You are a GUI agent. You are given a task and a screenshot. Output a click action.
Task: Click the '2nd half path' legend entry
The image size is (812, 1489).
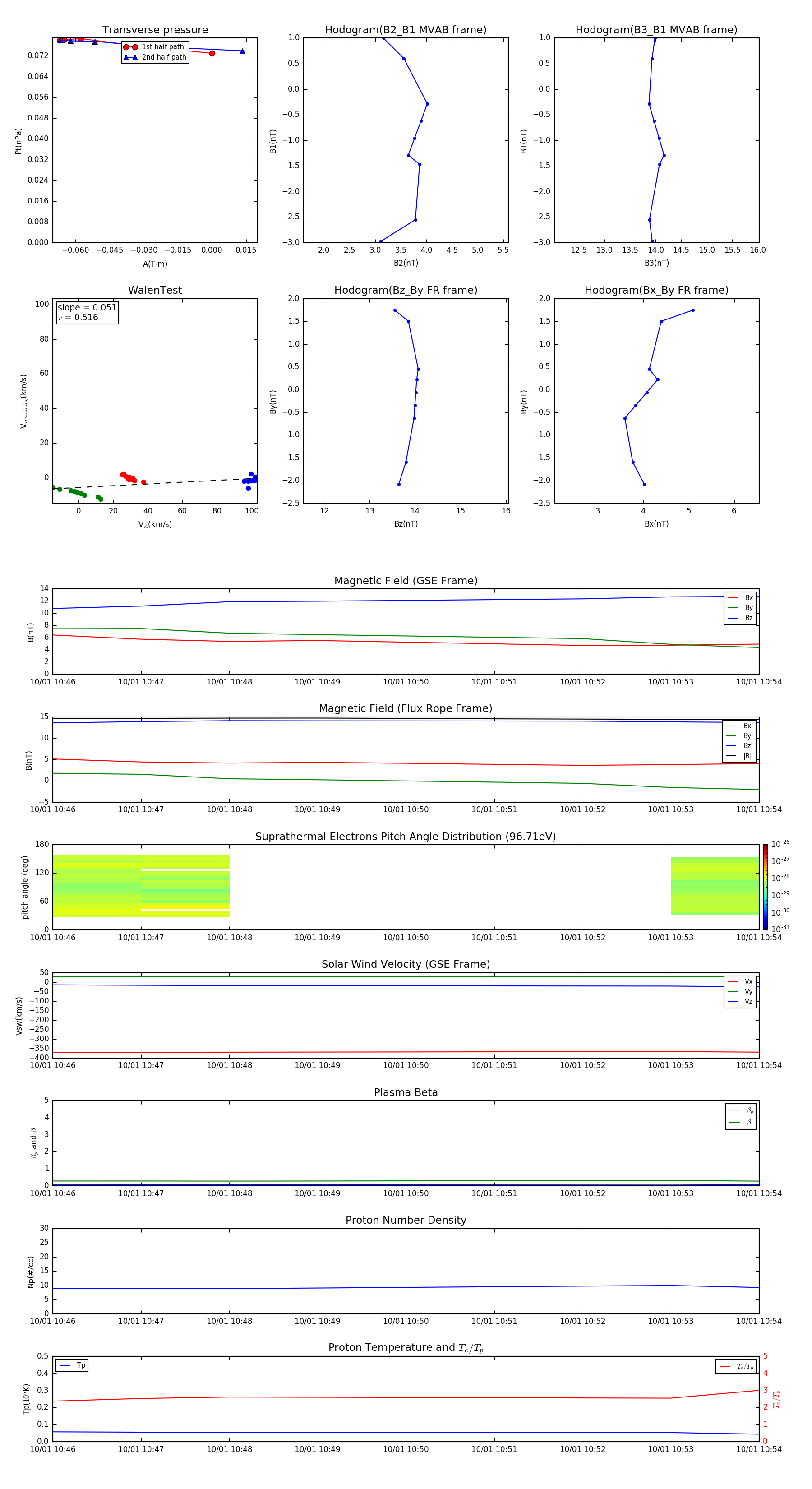155,57
